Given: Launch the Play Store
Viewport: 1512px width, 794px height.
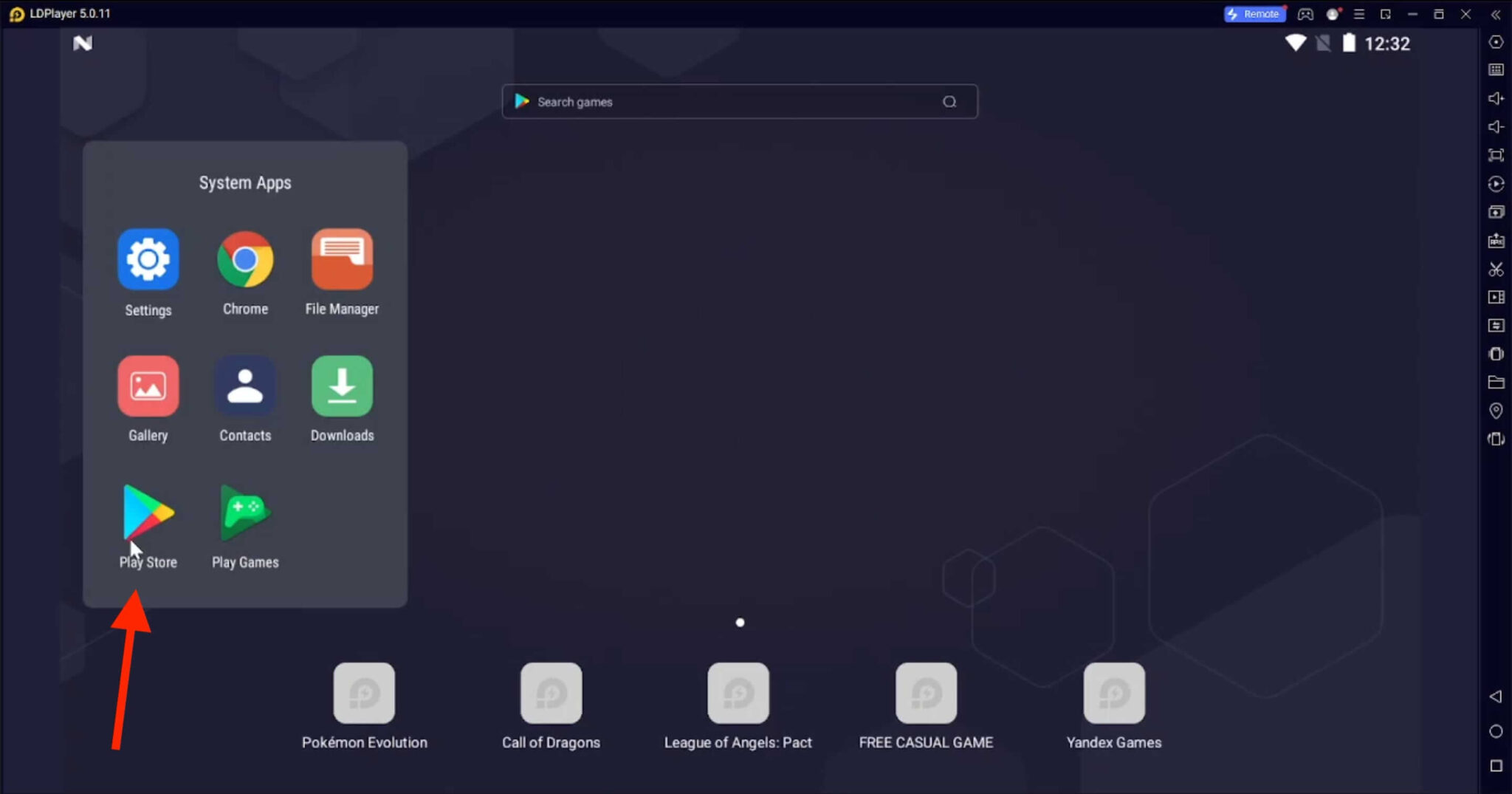Looking at the screenshot, I should click(x=148, y=512).
